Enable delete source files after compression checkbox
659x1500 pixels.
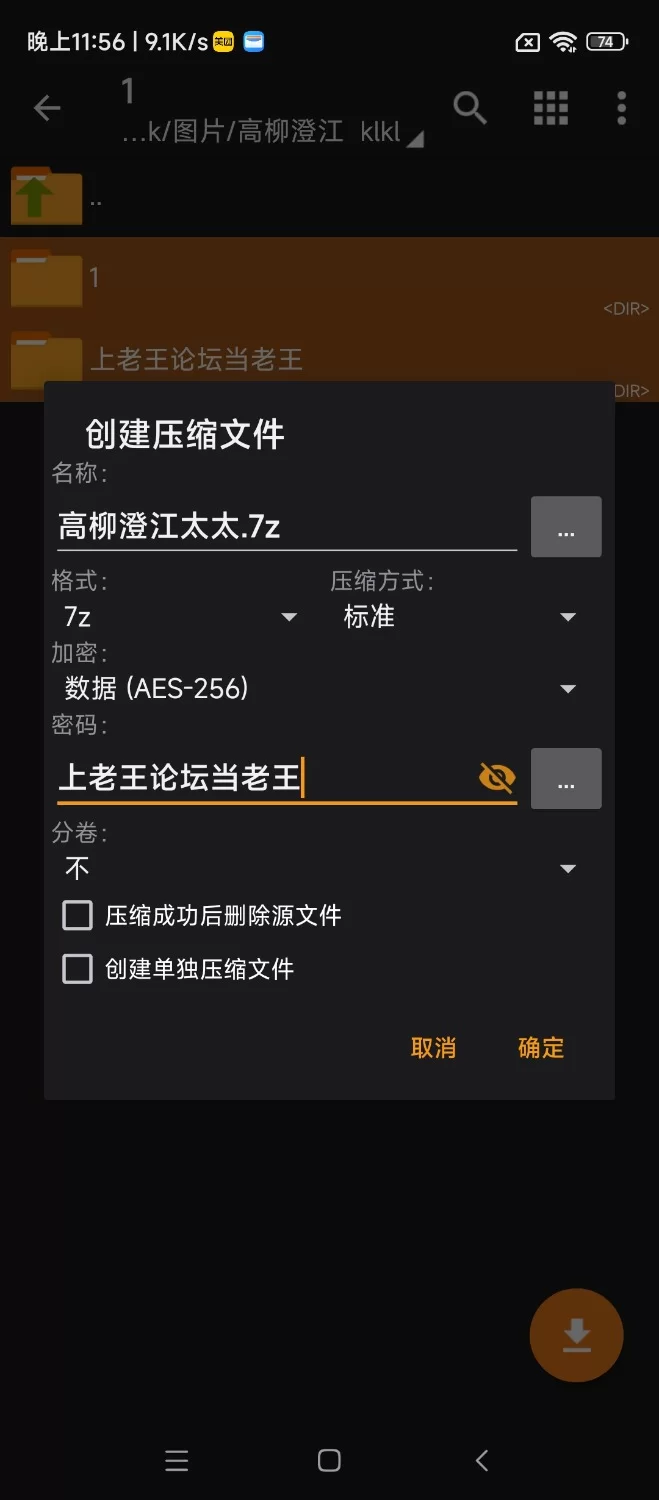[x=78, y=915]
